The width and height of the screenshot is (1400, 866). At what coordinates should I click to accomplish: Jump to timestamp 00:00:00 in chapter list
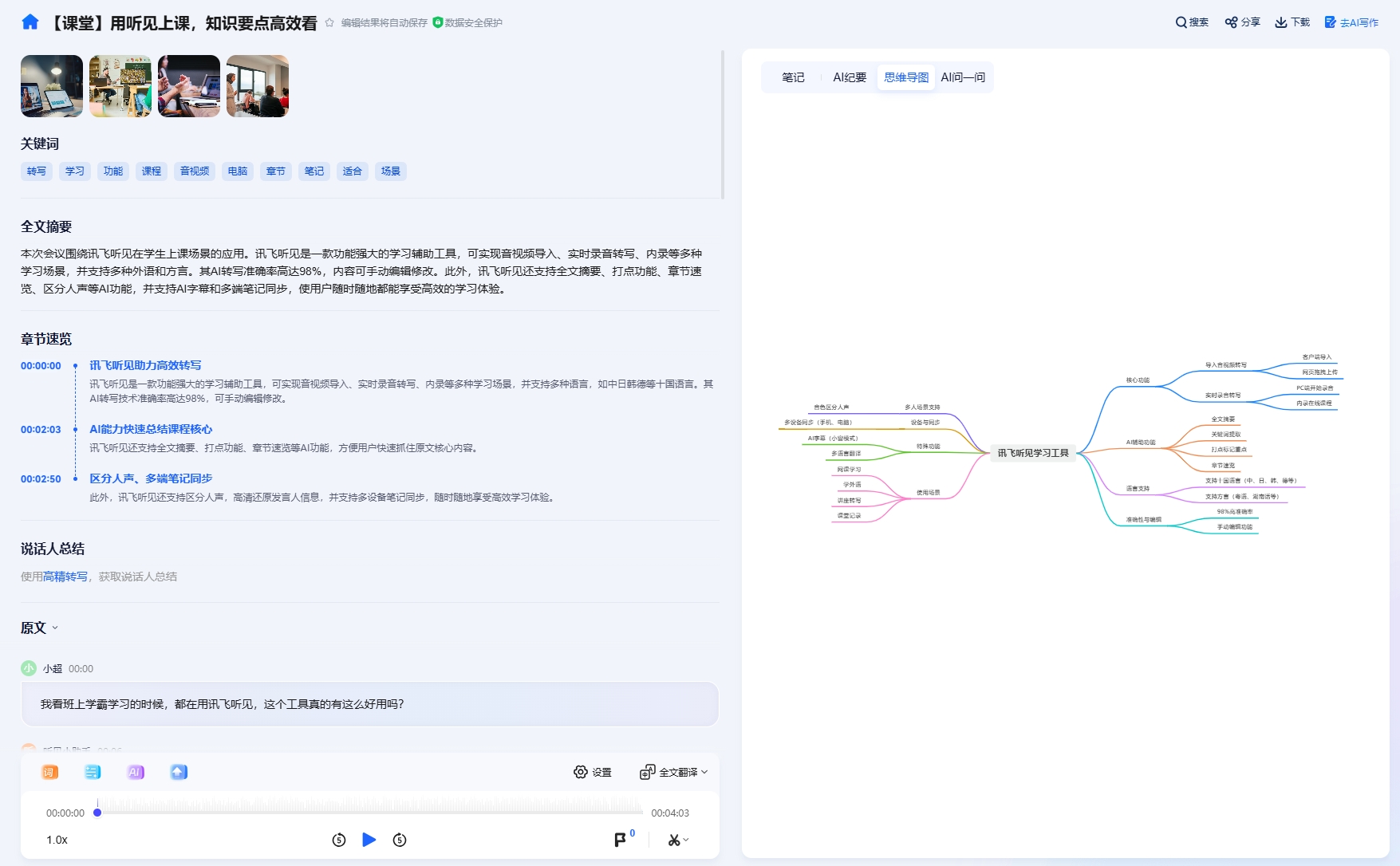point(41,366)
